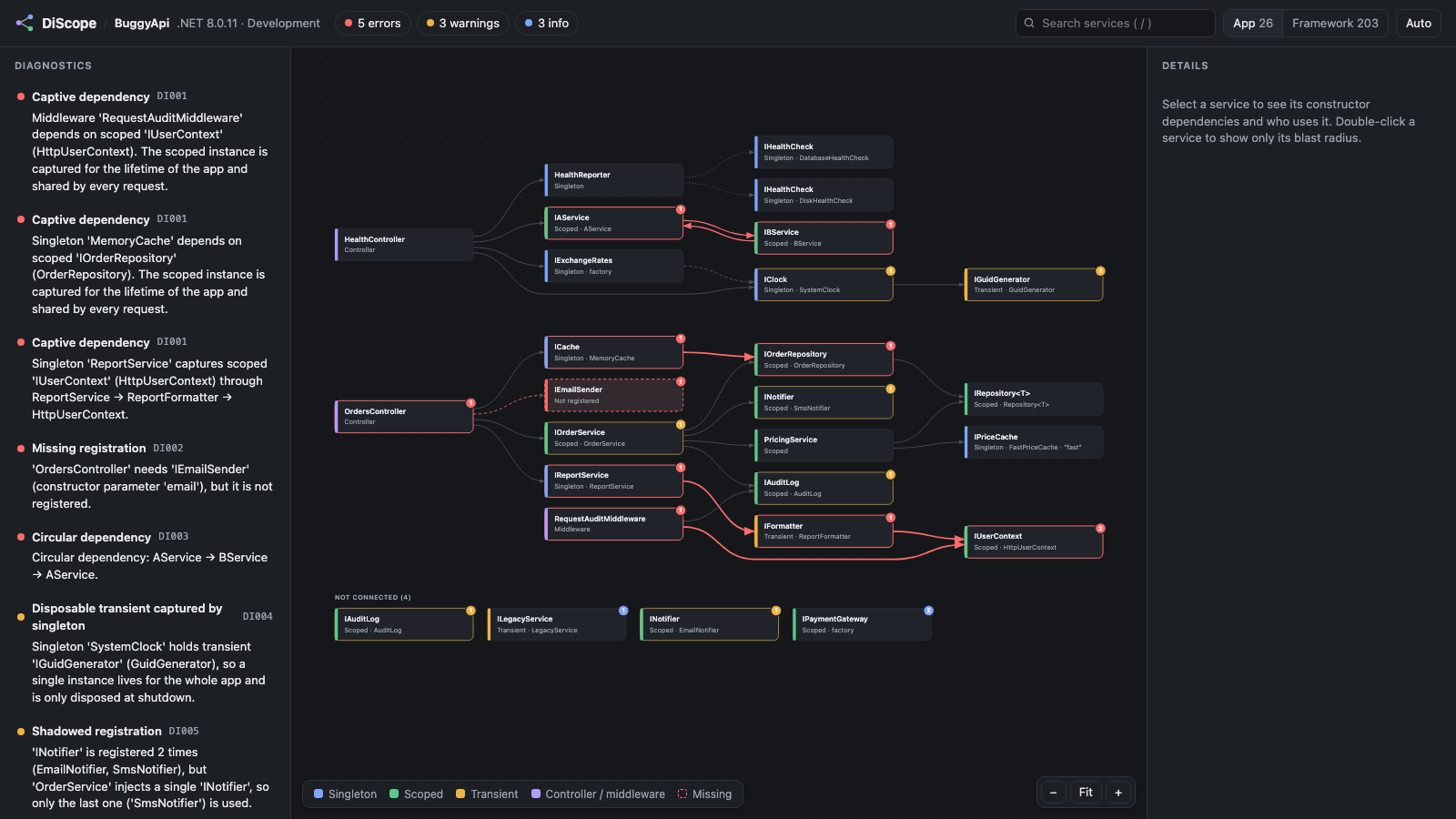Switch to Framework 203 tab
This screenshot has height=819, width=1456.
click(x=1335, y=24)
